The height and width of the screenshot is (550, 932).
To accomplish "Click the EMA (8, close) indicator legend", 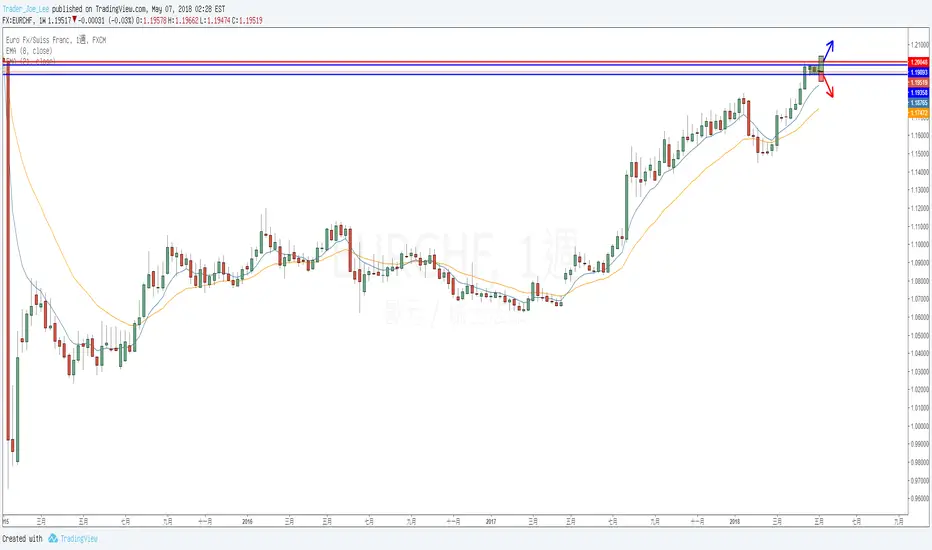I will point(29,51).
